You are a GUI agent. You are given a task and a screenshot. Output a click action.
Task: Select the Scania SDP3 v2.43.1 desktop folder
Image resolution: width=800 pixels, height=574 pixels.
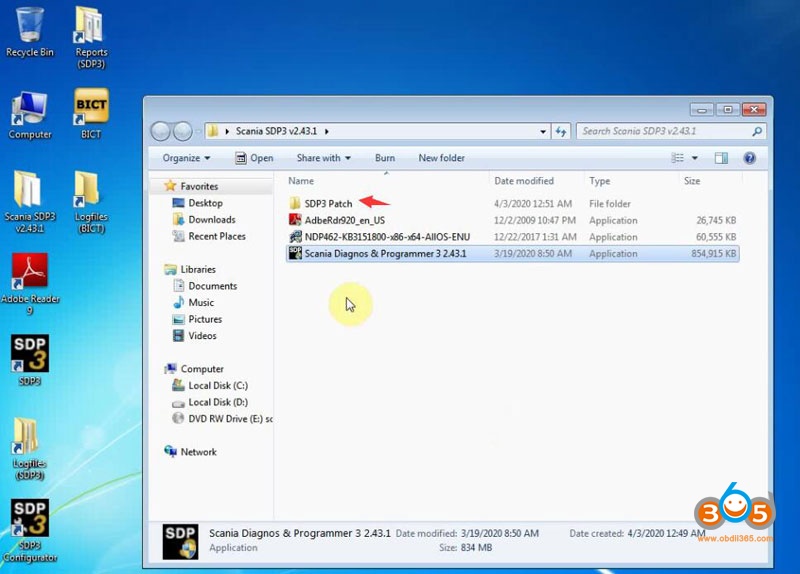pyautogui.click(x=30, y=202)
